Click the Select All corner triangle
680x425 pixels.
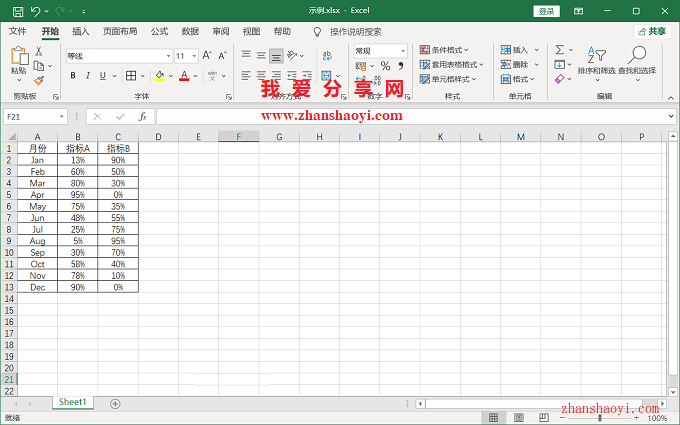coord(12,137)
